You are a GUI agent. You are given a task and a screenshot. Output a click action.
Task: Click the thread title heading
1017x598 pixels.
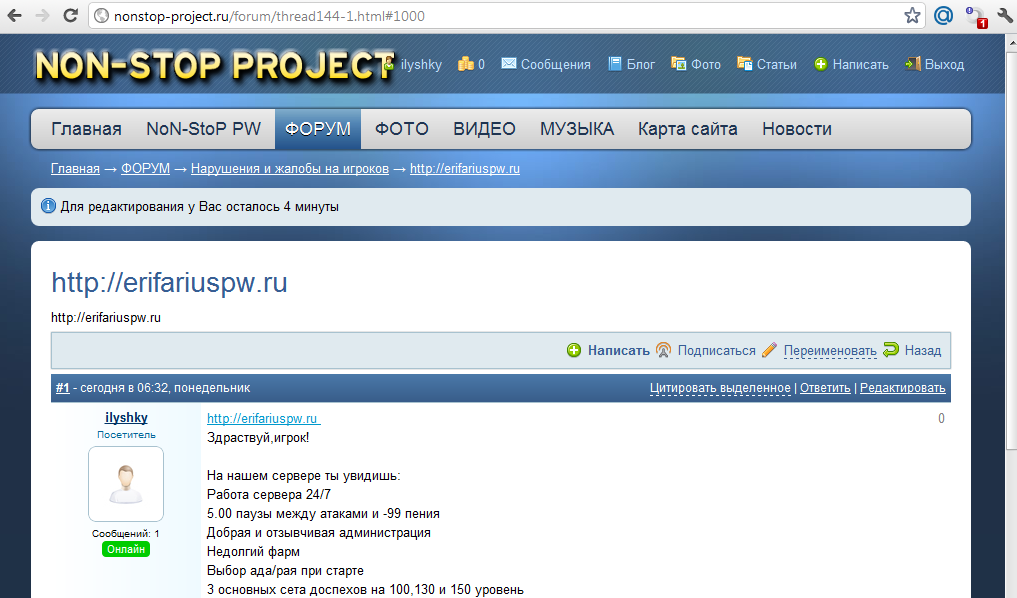[169, 282]
